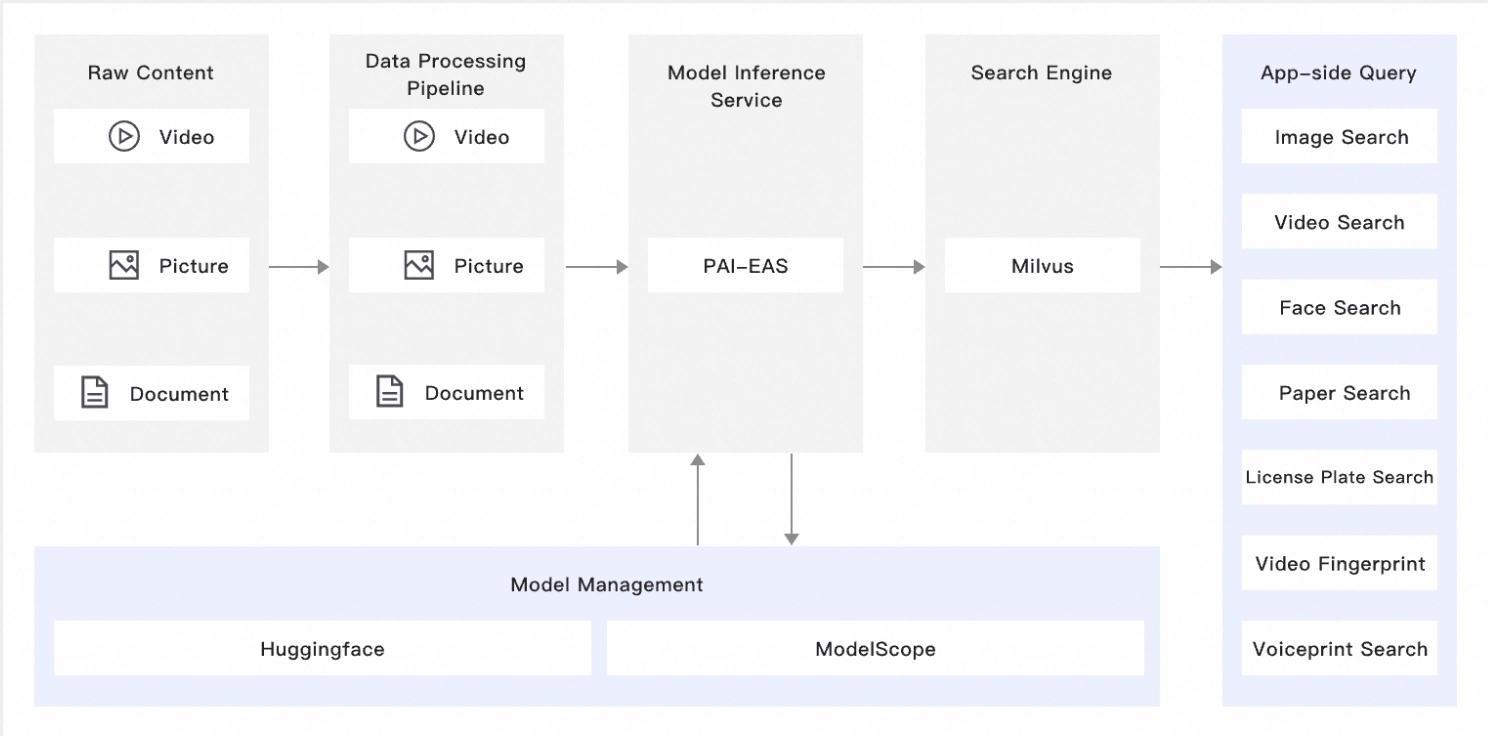Image resolution: width=1488 pixels, height=736 pixels.
Task: Click the Document icon under Raw Content
Action: coord(95,393)
